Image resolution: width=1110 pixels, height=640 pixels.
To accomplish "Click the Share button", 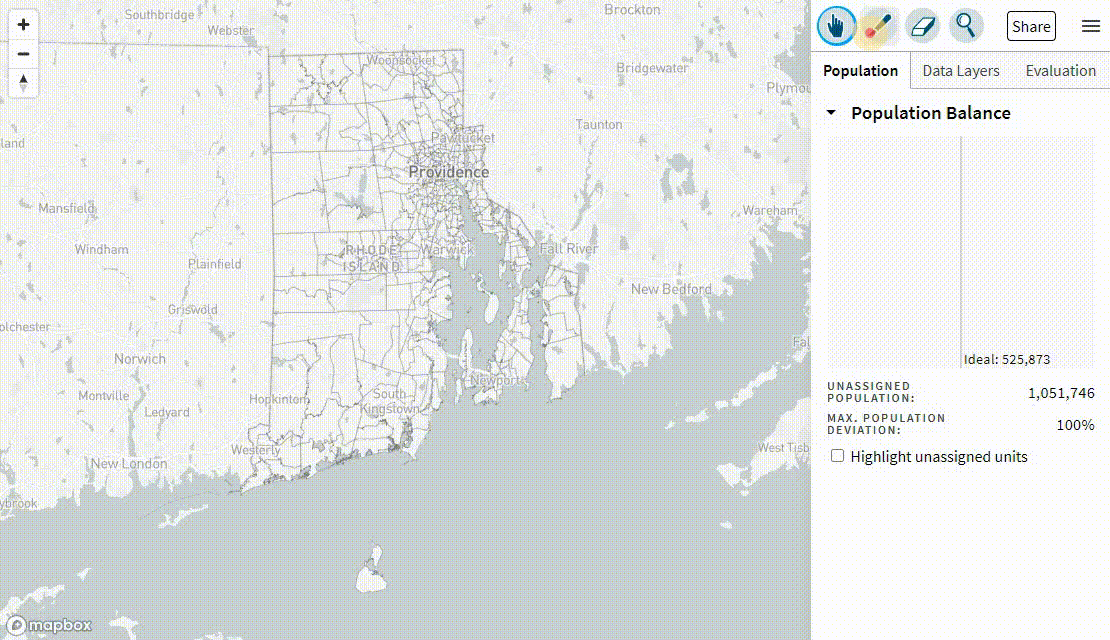I will (1031, 26).
